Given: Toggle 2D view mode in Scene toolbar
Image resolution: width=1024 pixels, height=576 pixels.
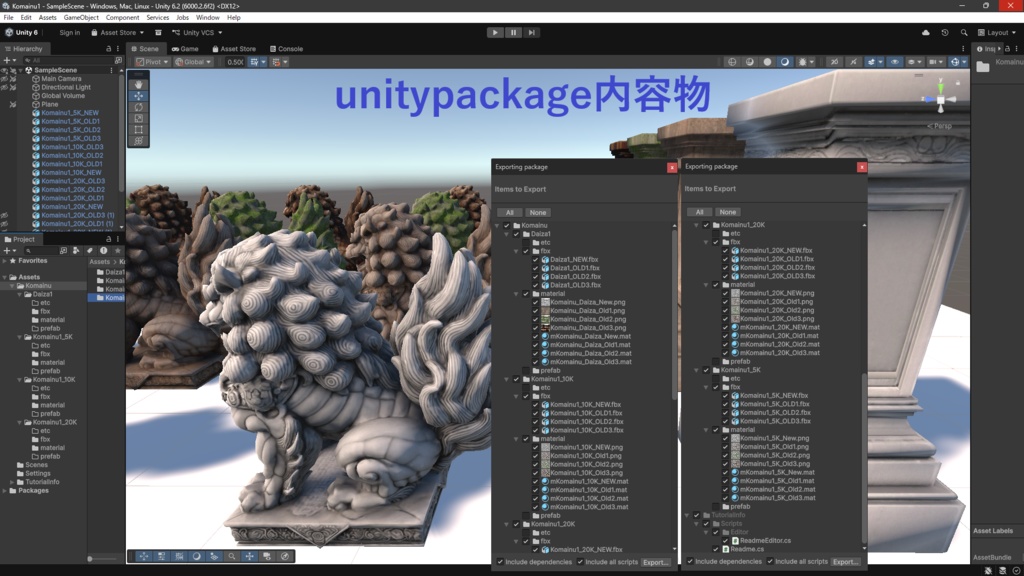Looking at the screenshot, I should pyautogui.click(x=834, y=62).
